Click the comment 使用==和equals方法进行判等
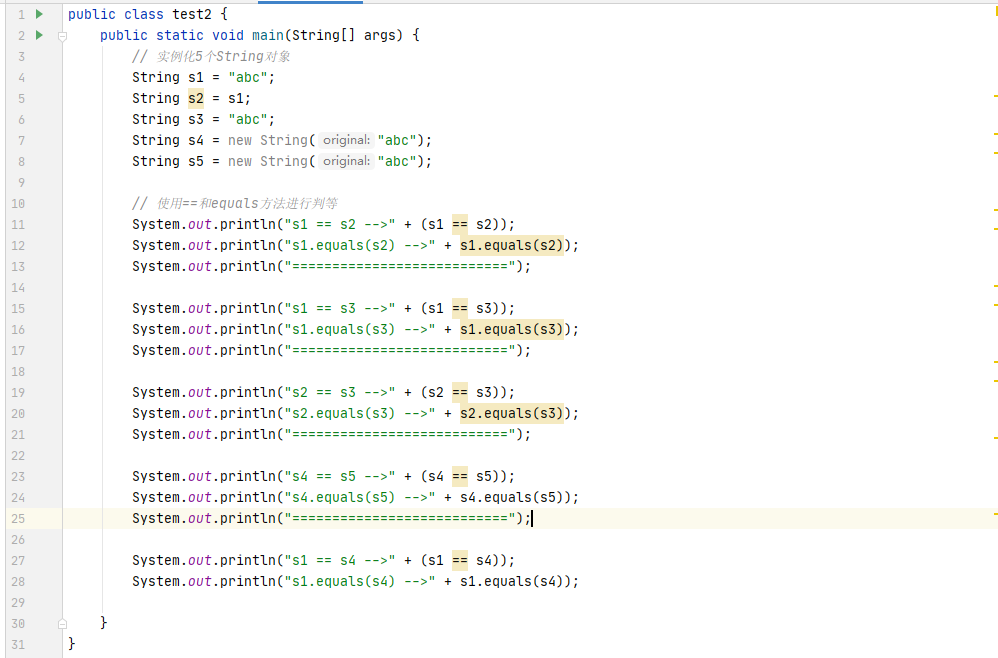Screen dimensions: 998x658 235,203
